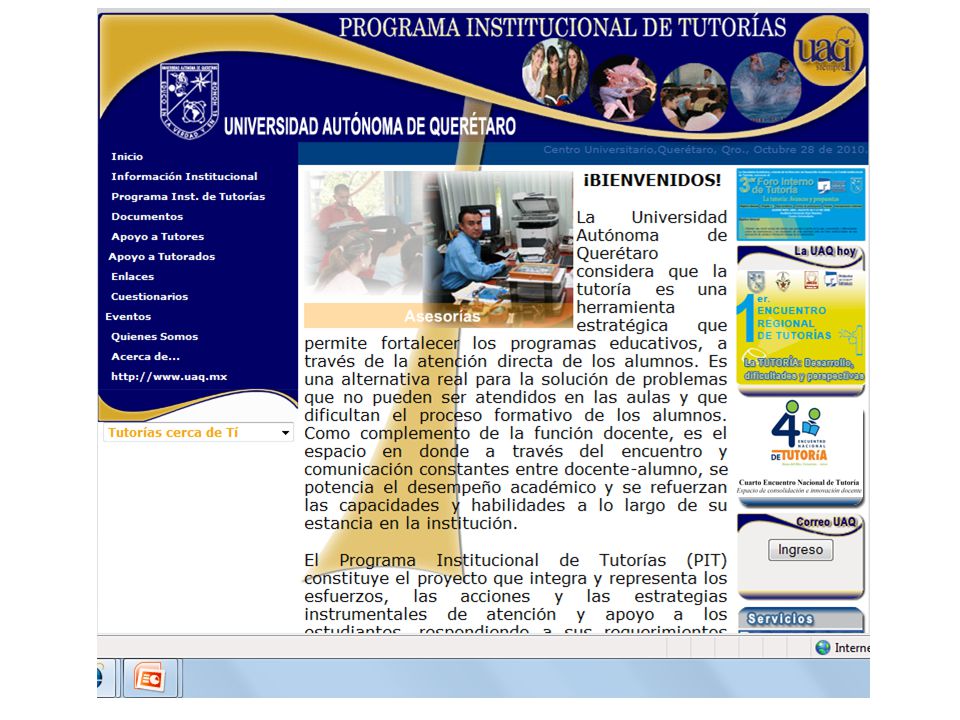Open the Inicio menu link
The width and height of the screenshot is (960, 720).
pos(127,157)
